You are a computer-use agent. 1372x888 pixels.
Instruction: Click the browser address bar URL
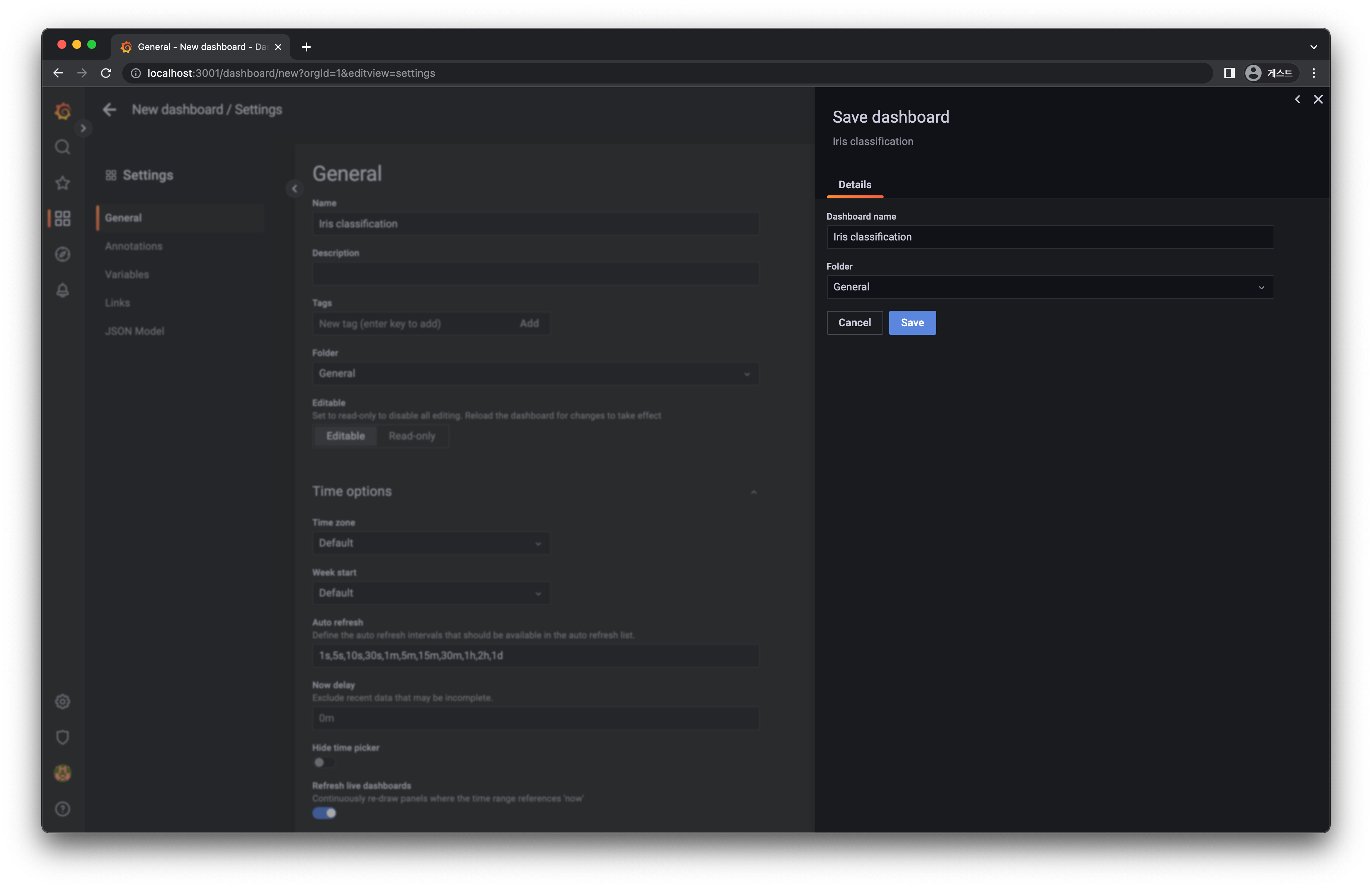[x=291, y=73]
